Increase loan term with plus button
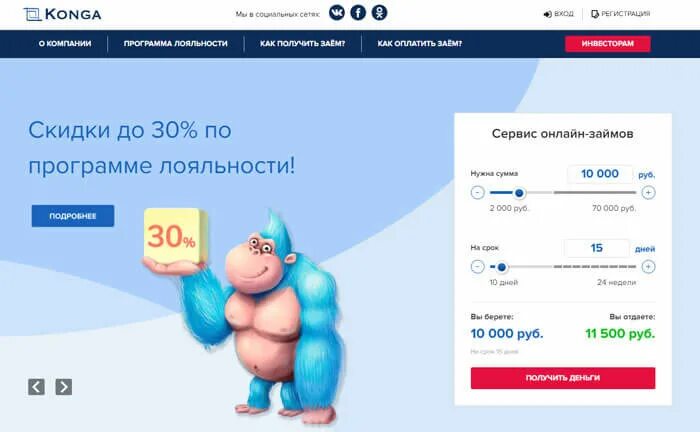 point(648,267)
